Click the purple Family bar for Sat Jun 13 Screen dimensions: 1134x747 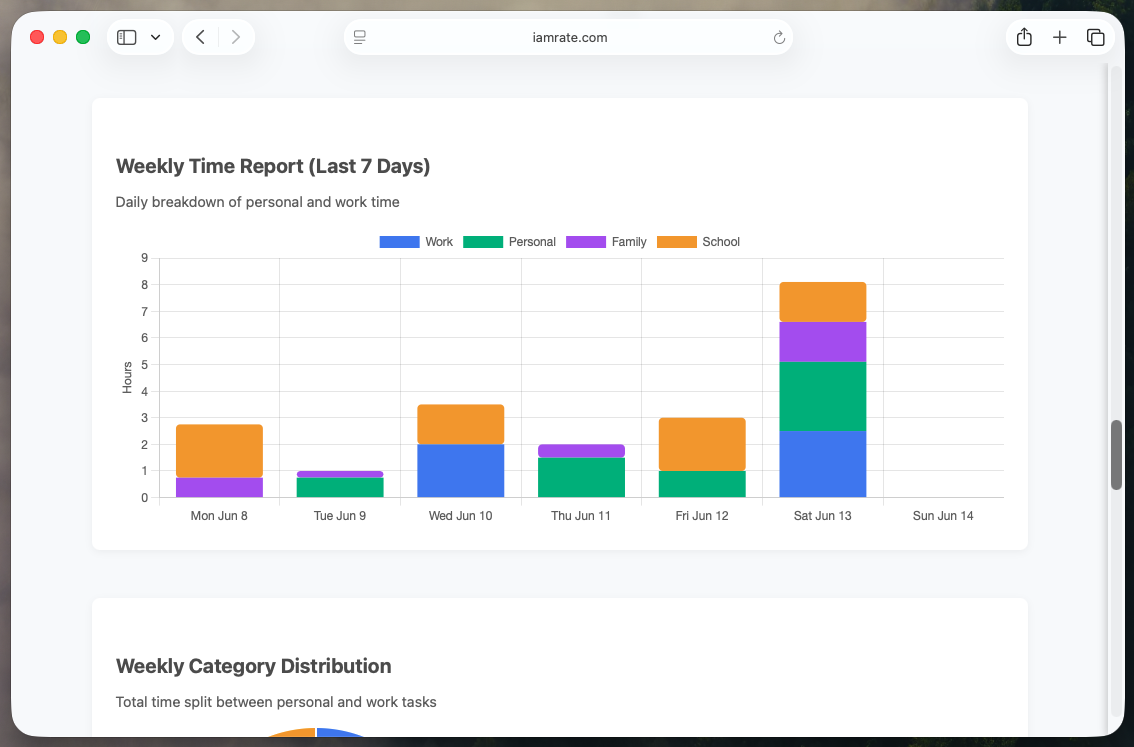(x=823, y=341)
